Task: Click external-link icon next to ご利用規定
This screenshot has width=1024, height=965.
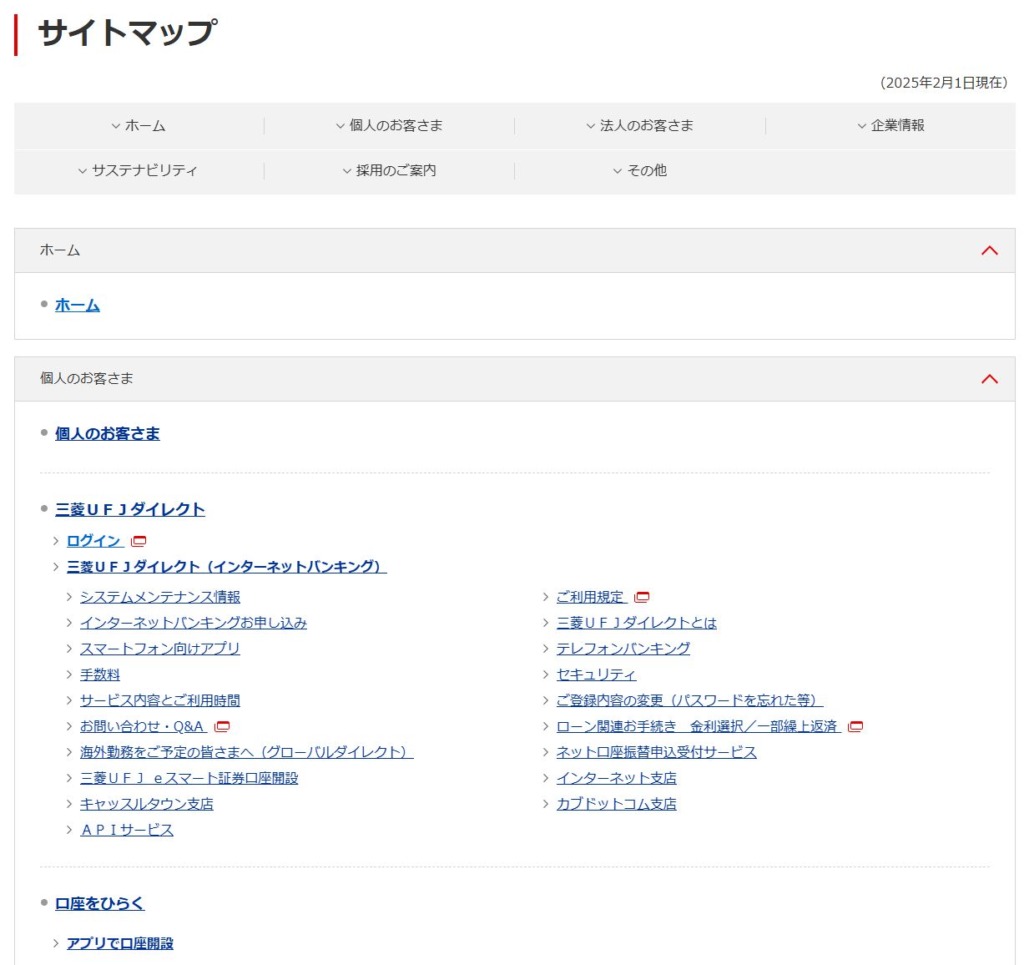Action: tap(642, 597)
